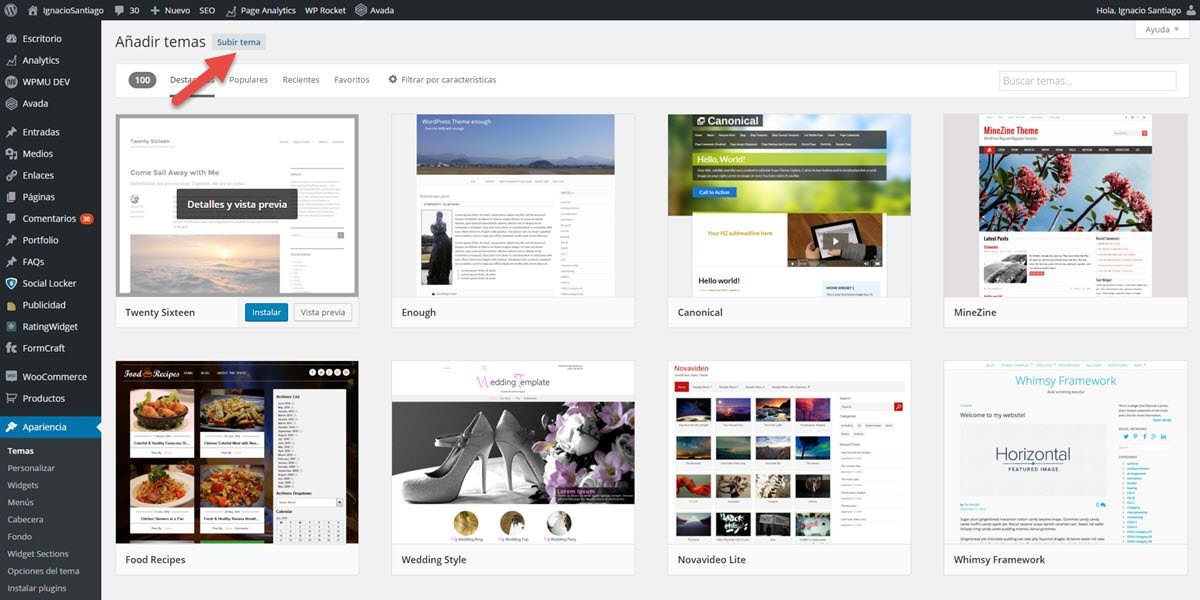Click the Subir tema button
This screenshot has width=1200, height=600.
(239, 42)
